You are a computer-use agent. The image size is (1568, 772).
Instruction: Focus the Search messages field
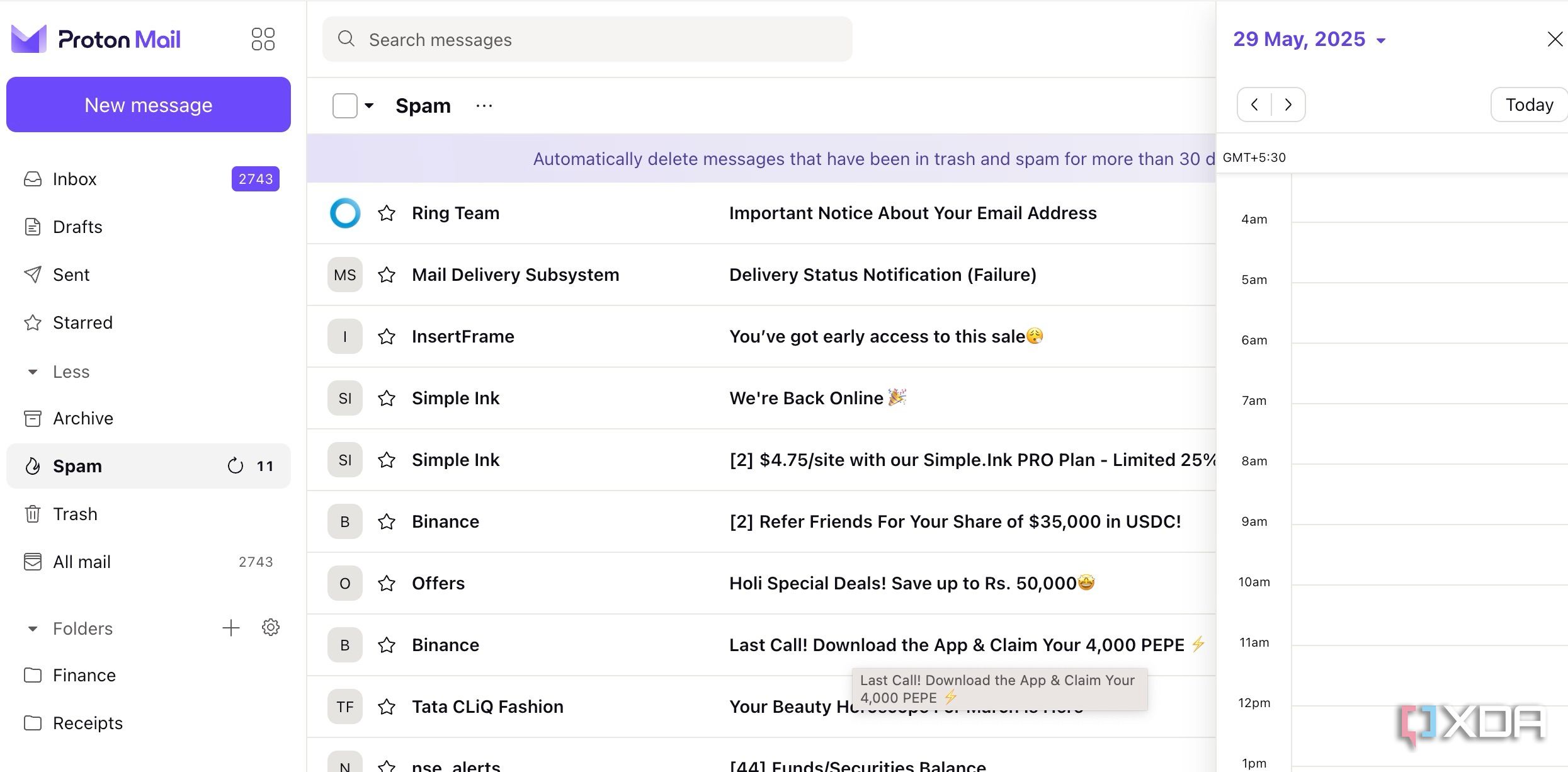click(x=587, y=39)
